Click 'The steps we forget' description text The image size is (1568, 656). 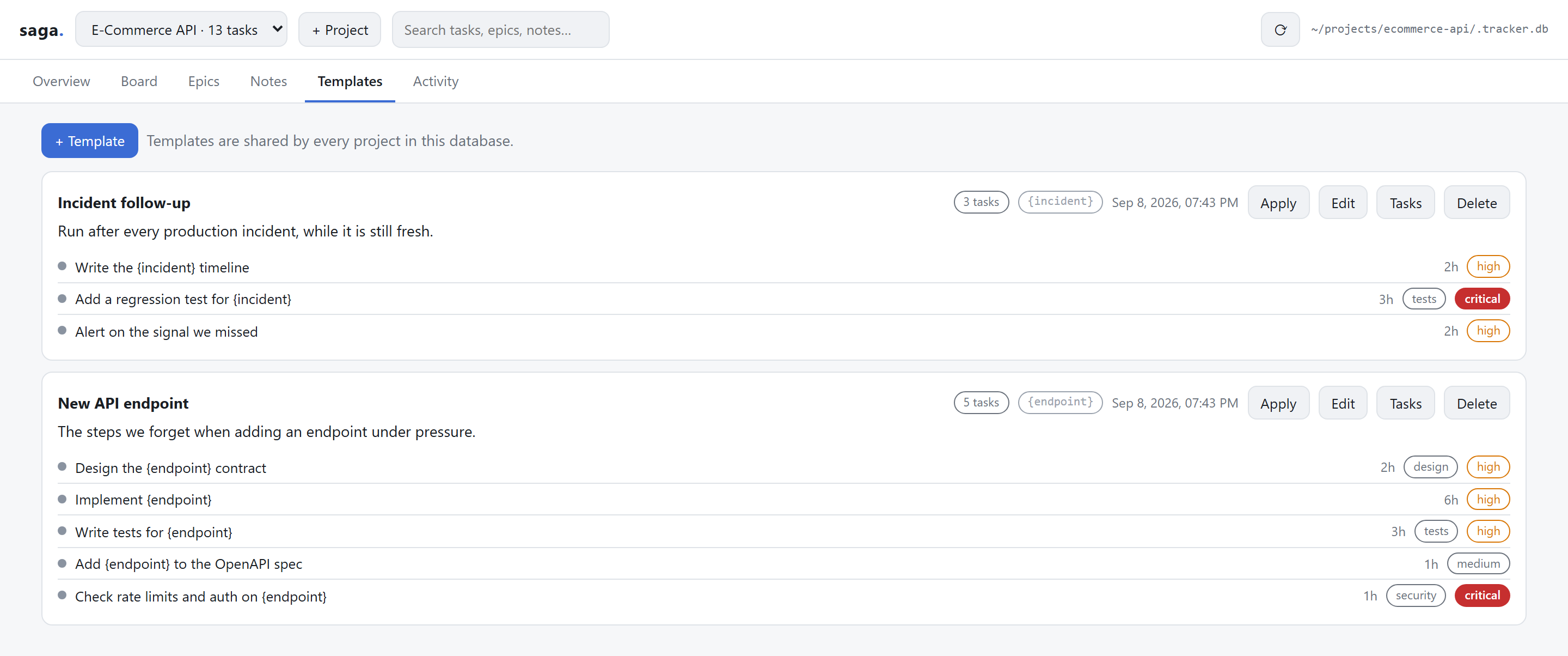coord(267,432)
